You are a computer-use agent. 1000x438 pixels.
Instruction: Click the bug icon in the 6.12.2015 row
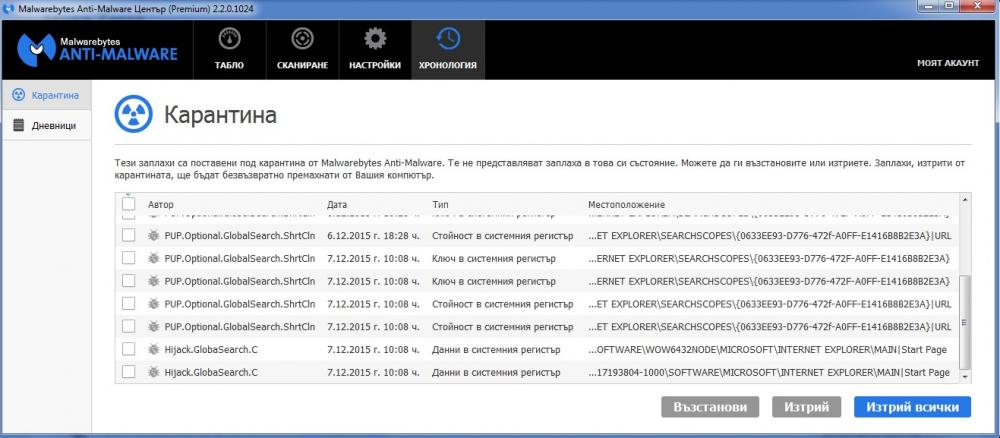pyautogui.click(x=153, y=235)
